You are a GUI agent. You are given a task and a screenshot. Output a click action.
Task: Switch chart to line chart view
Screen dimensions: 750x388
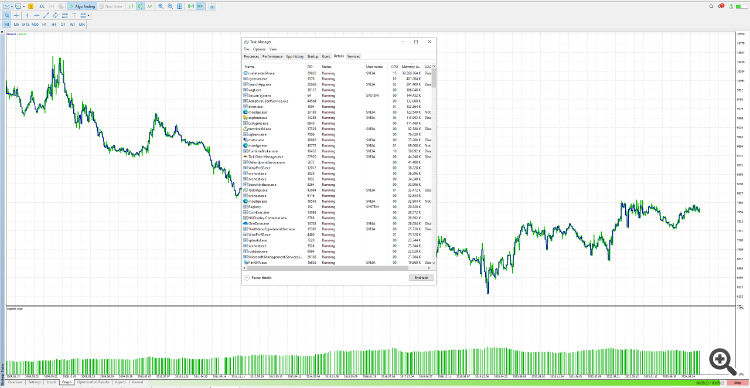pyautogui.click(x=150, y=6)
